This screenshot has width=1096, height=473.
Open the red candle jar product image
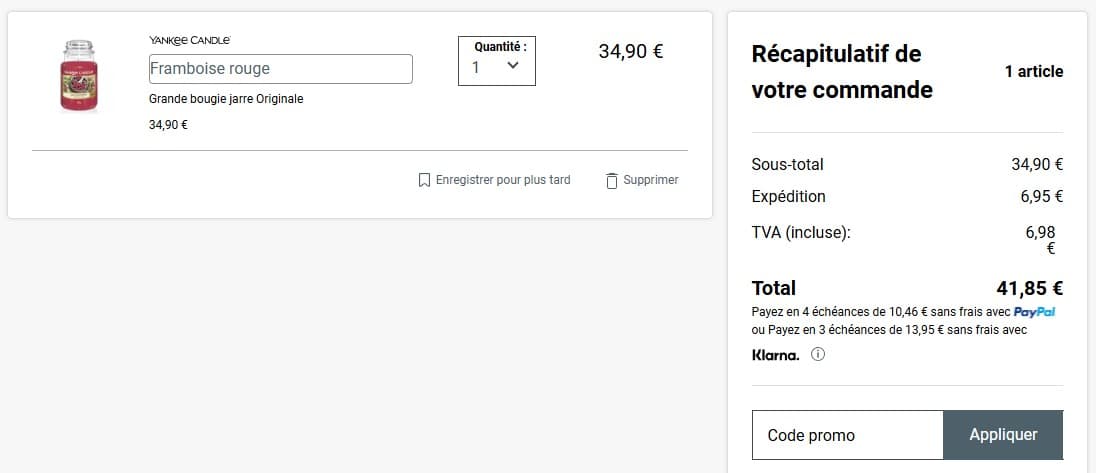tap(79, 76)
